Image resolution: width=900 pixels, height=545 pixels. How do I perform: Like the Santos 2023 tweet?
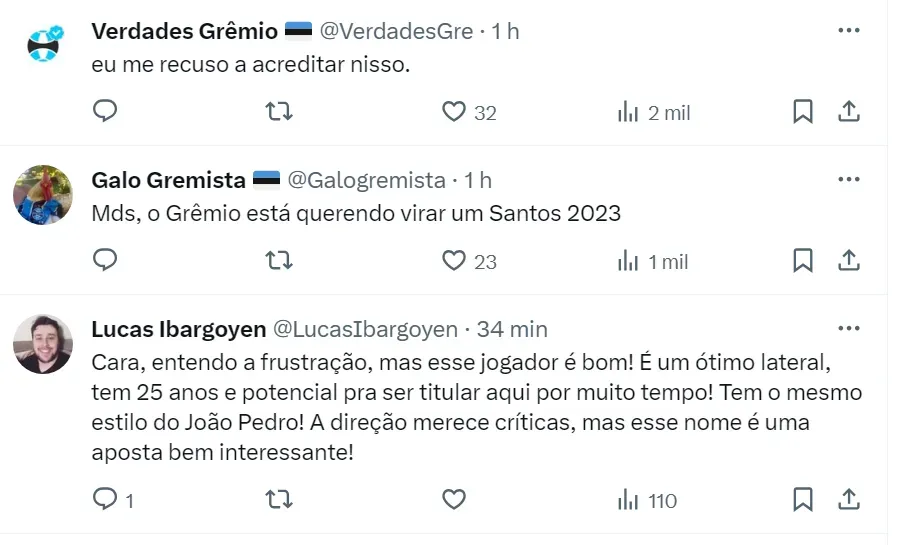454,261
